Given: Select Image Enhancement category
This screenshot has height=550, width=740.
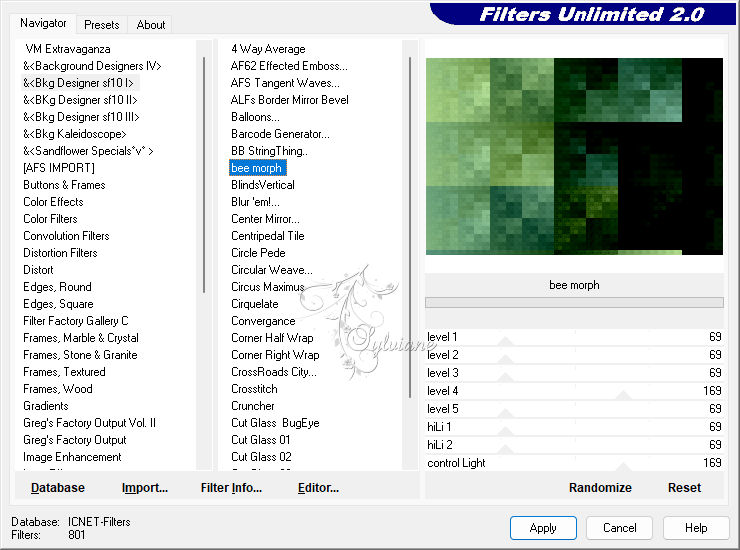Looking at the screenshot, I should point(72,457).
